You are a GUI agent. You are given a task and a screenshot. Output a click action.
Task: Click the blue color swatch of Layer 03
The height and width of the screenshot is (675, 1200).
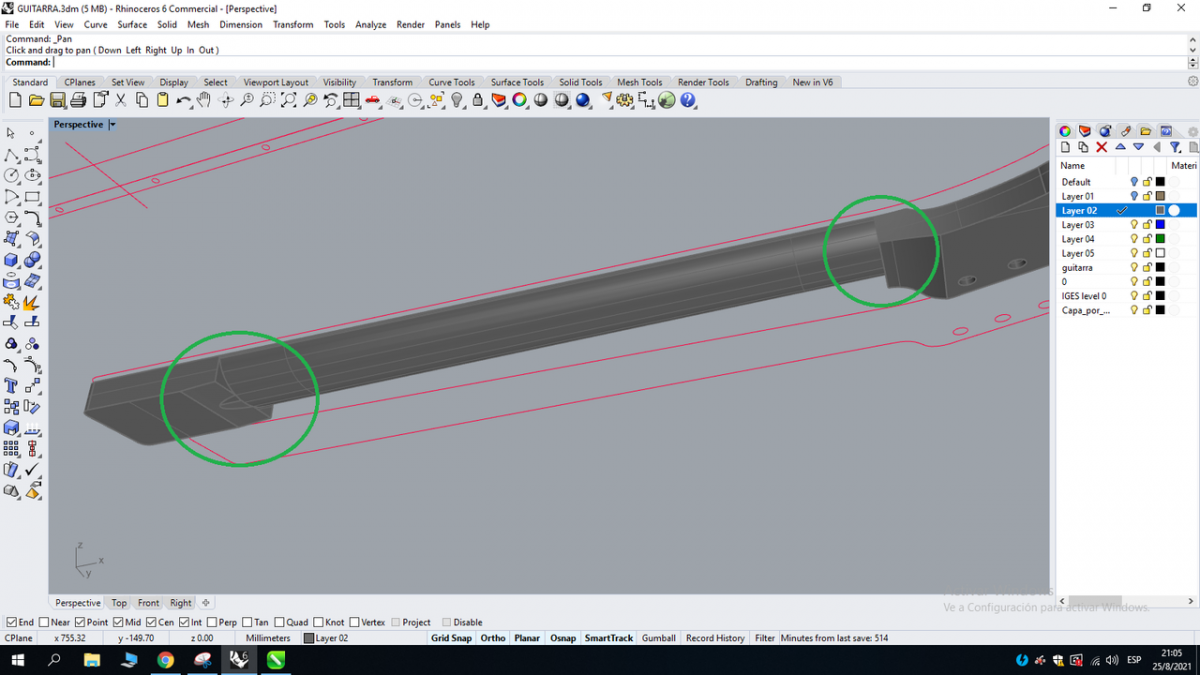click(x=1160, y=225)
